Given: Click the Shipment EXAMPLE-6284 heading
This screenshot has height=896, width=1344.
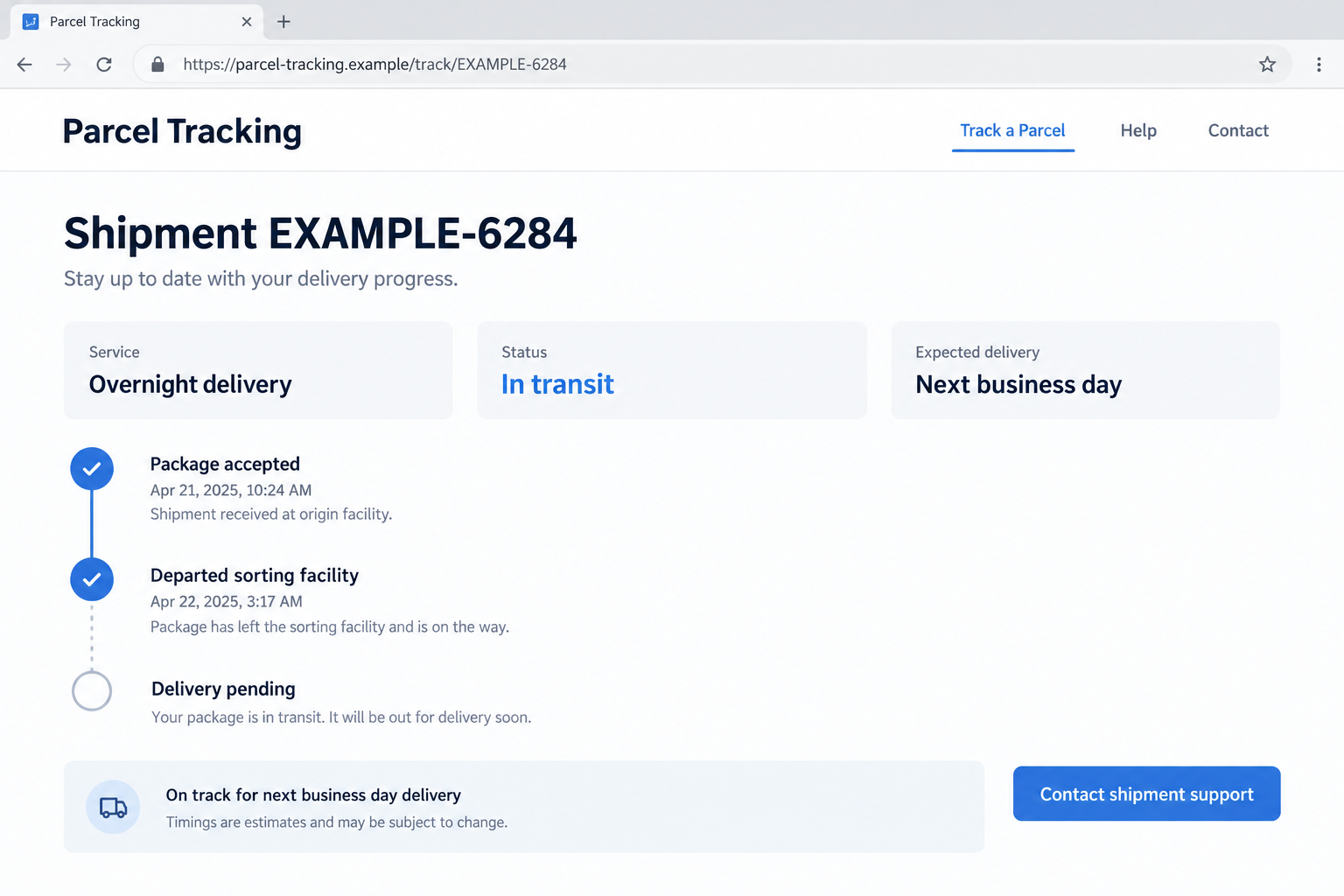Looking at the screenshot, I should point(320,233).
